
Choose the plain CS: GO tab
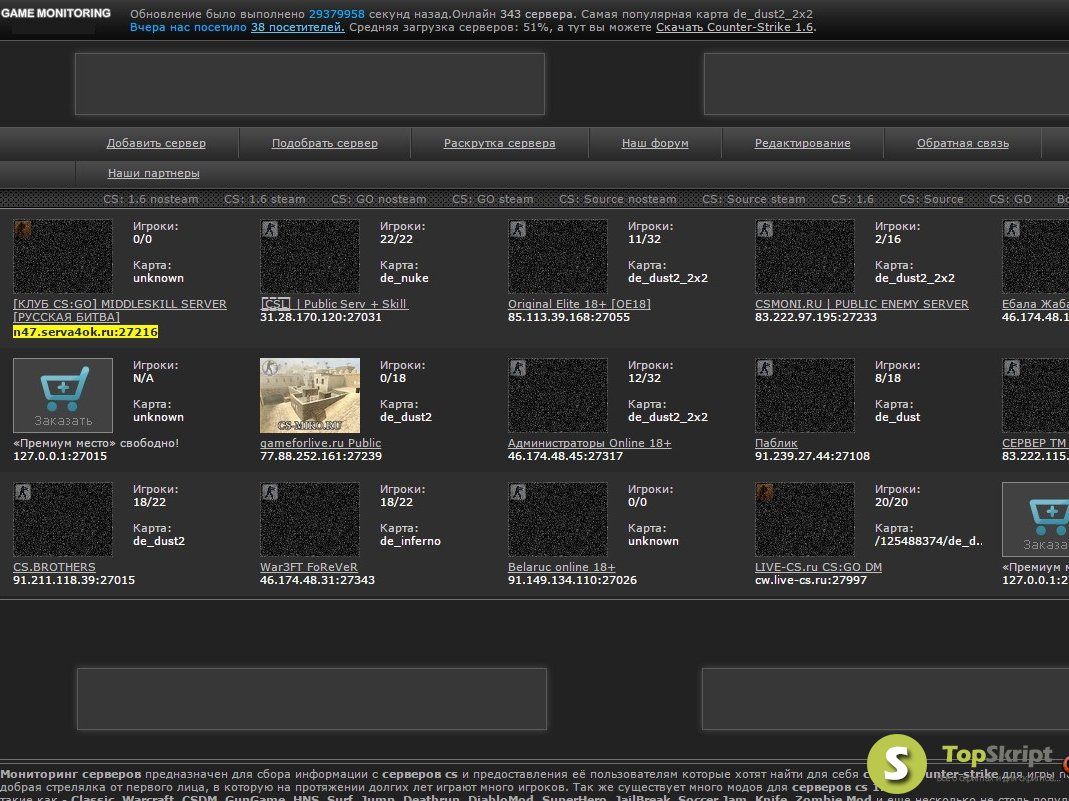[1010, 199]
